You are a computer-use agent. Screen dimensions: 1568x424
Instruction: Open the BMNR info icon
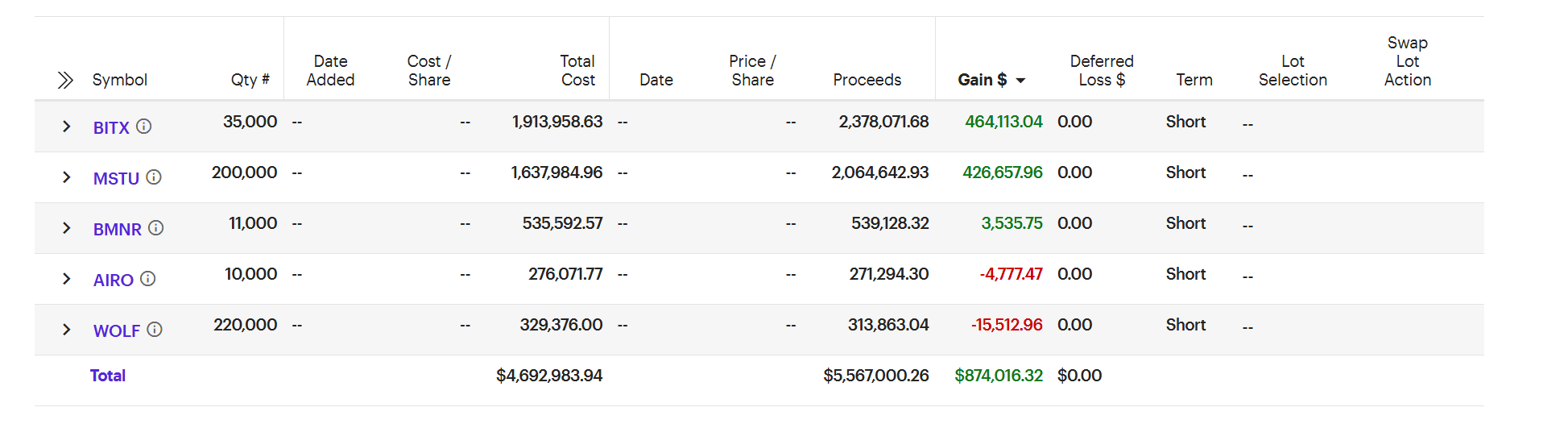click(x=156, y=228)
